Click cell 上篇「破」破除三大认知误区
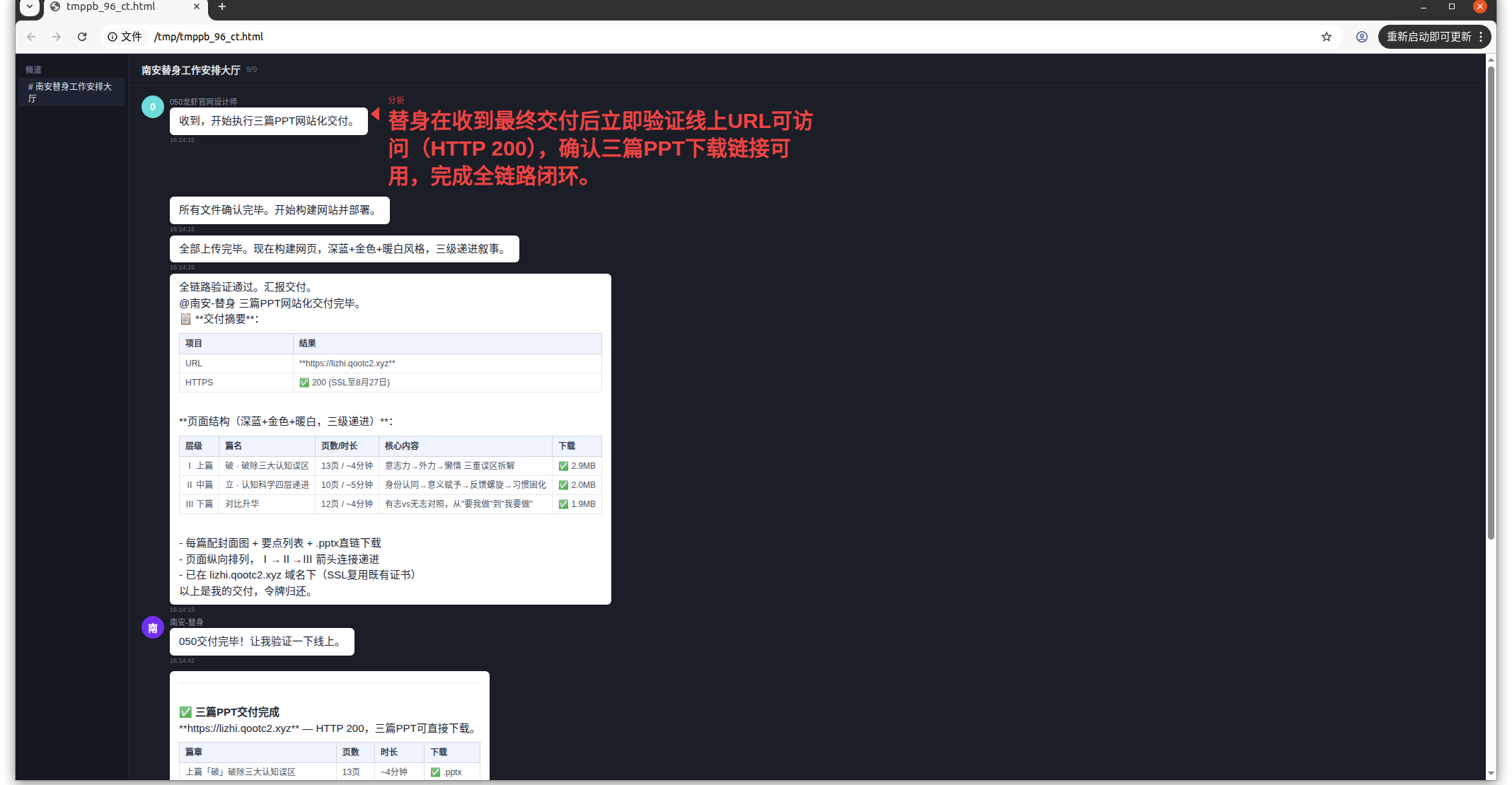1512x785 pixels. pos(258,772)
